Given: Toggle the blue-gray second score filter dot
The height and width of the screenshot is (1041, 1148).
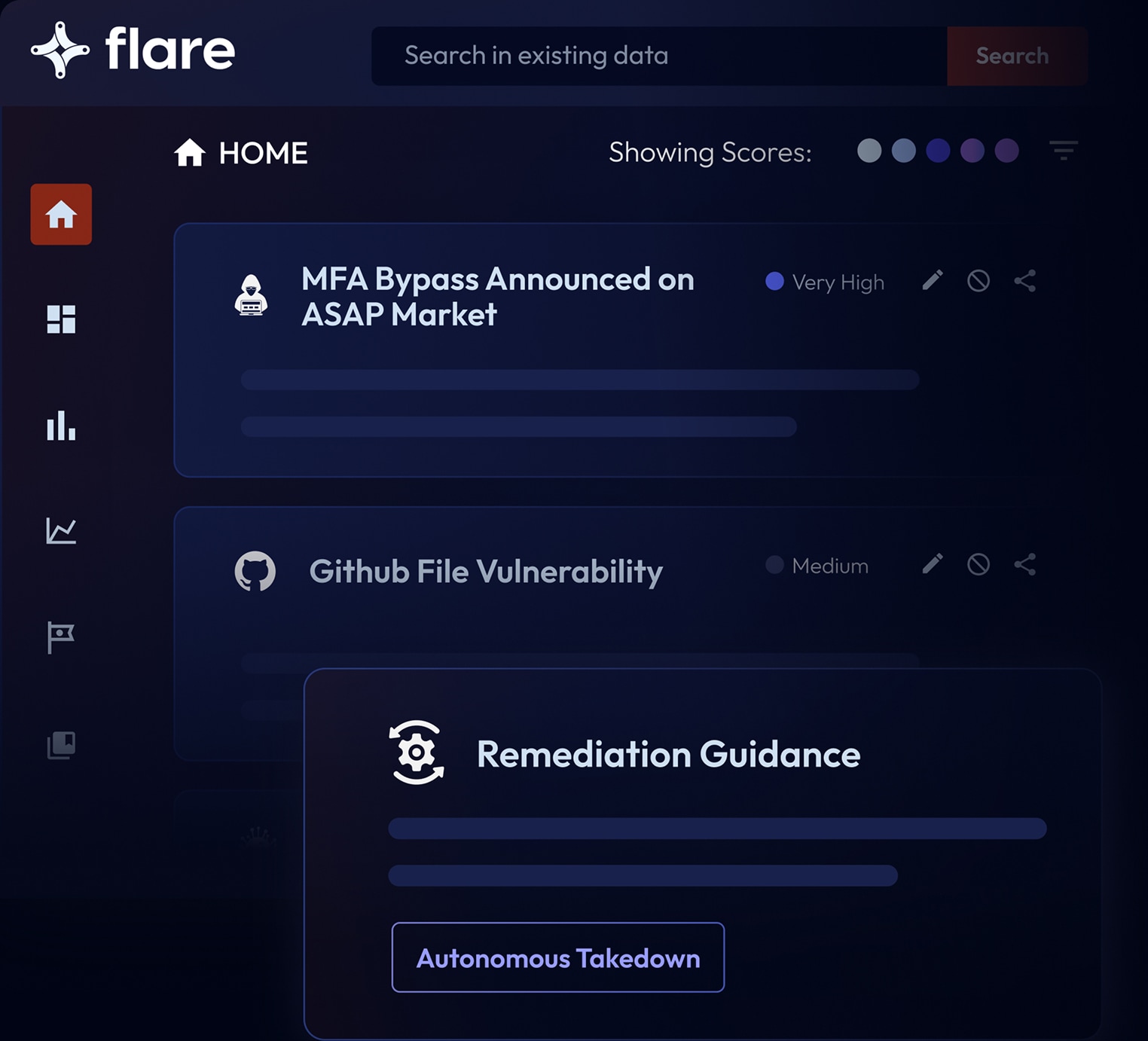Looking at the screenshot, I should tap(904, 151).
